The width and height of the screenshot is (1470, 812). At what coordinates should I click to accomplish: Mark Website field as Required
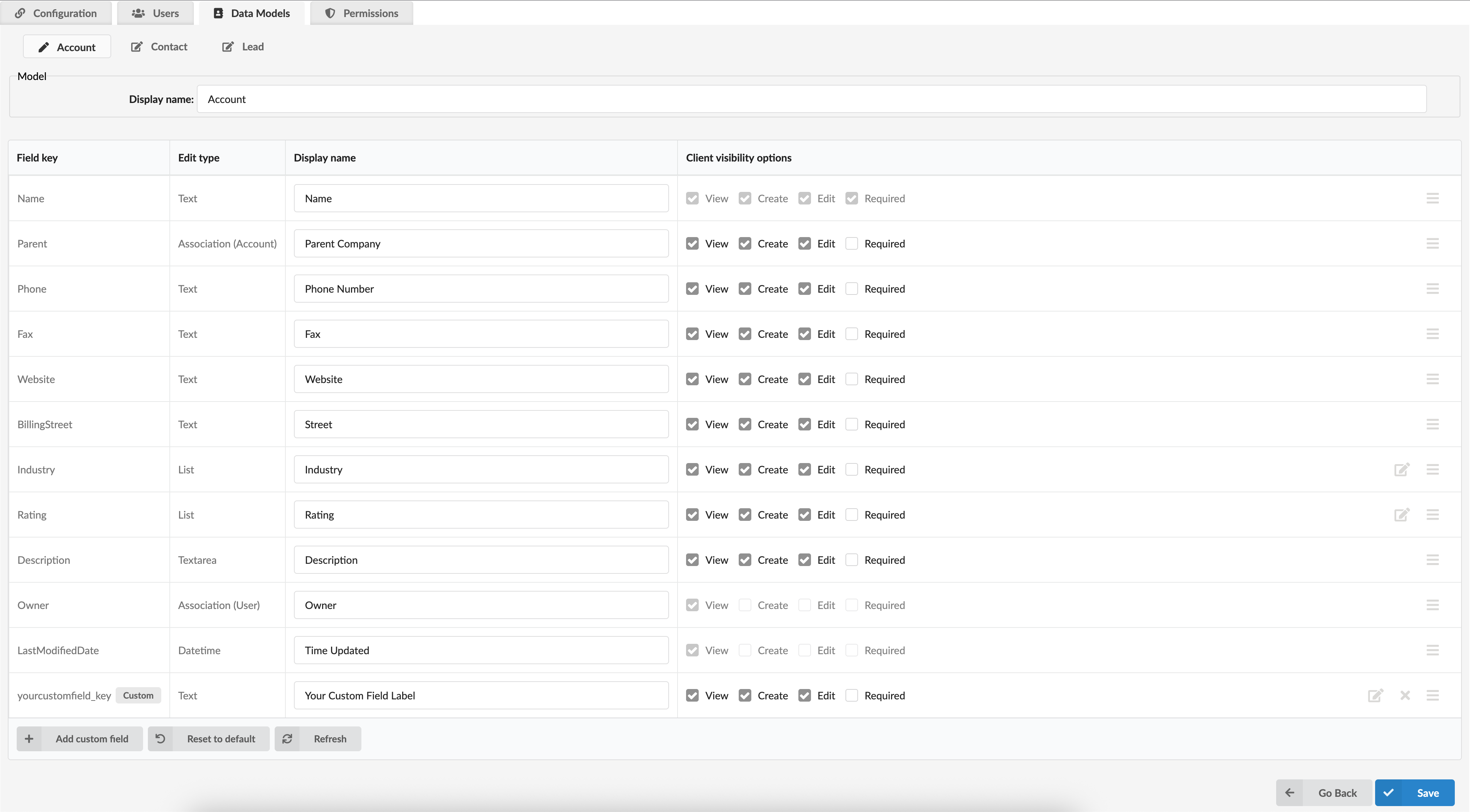(851, 379)
